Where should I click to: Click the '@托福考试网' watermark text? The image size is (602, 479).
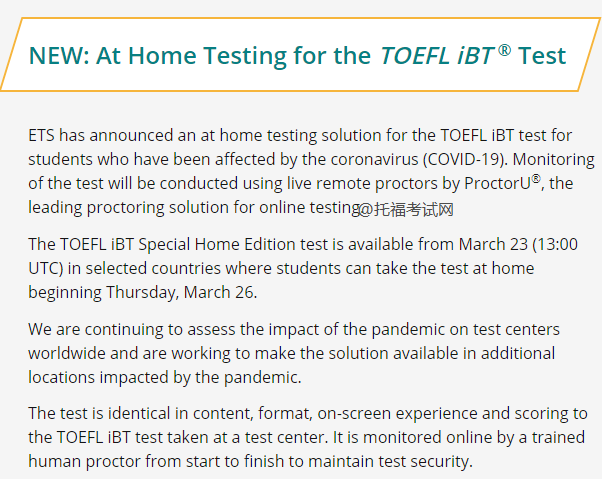[405, 210]
